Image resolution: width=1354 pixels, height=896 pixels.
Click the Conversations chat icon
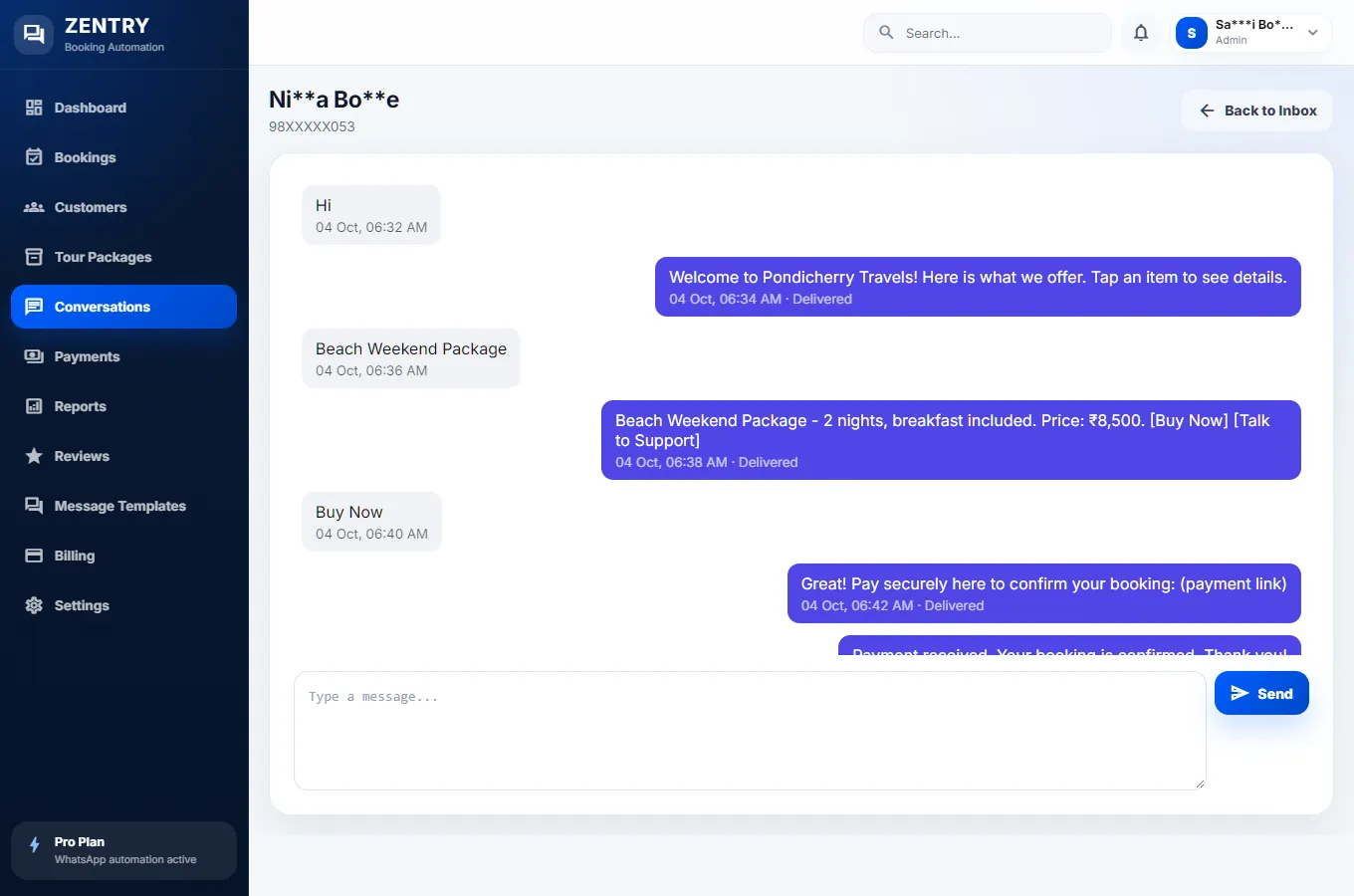point(34,307)
